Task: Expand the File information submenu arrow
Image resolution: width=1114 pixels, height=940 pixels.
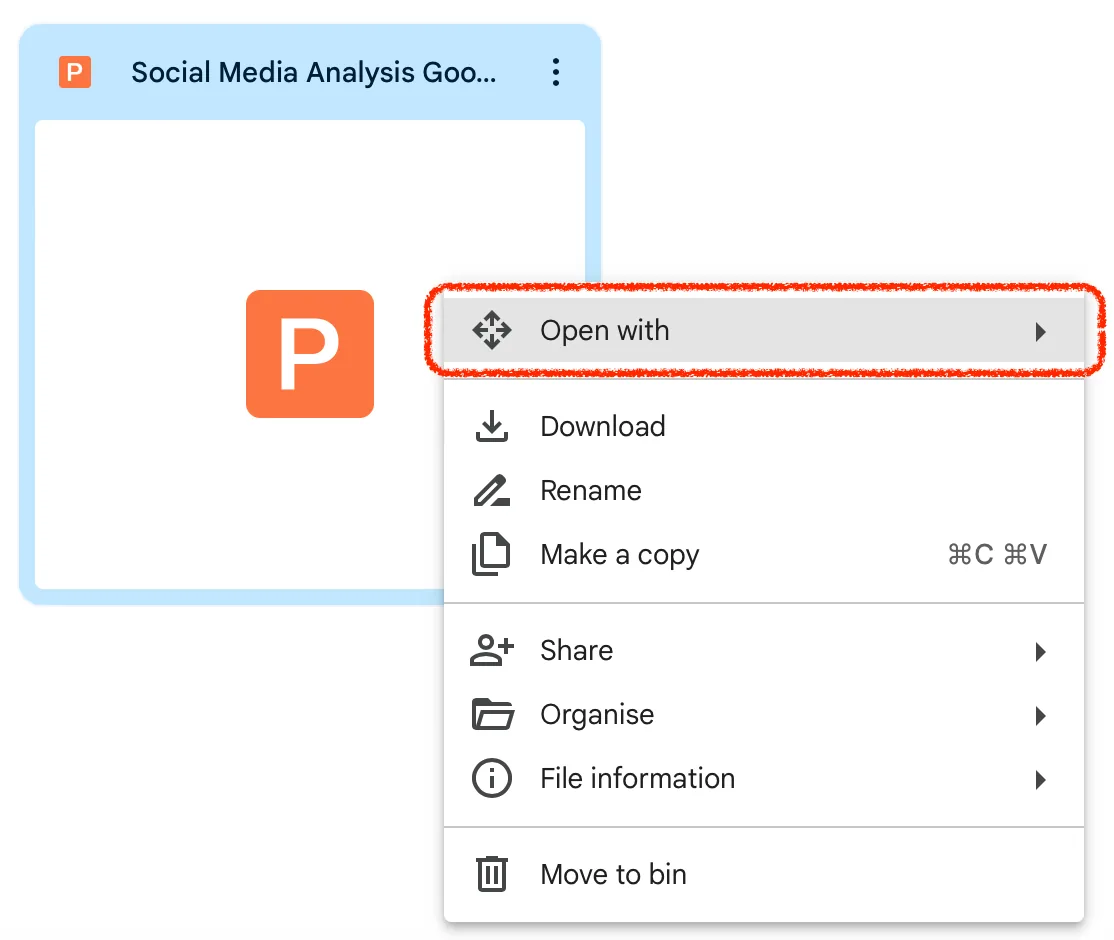Action: [1041, 779]
